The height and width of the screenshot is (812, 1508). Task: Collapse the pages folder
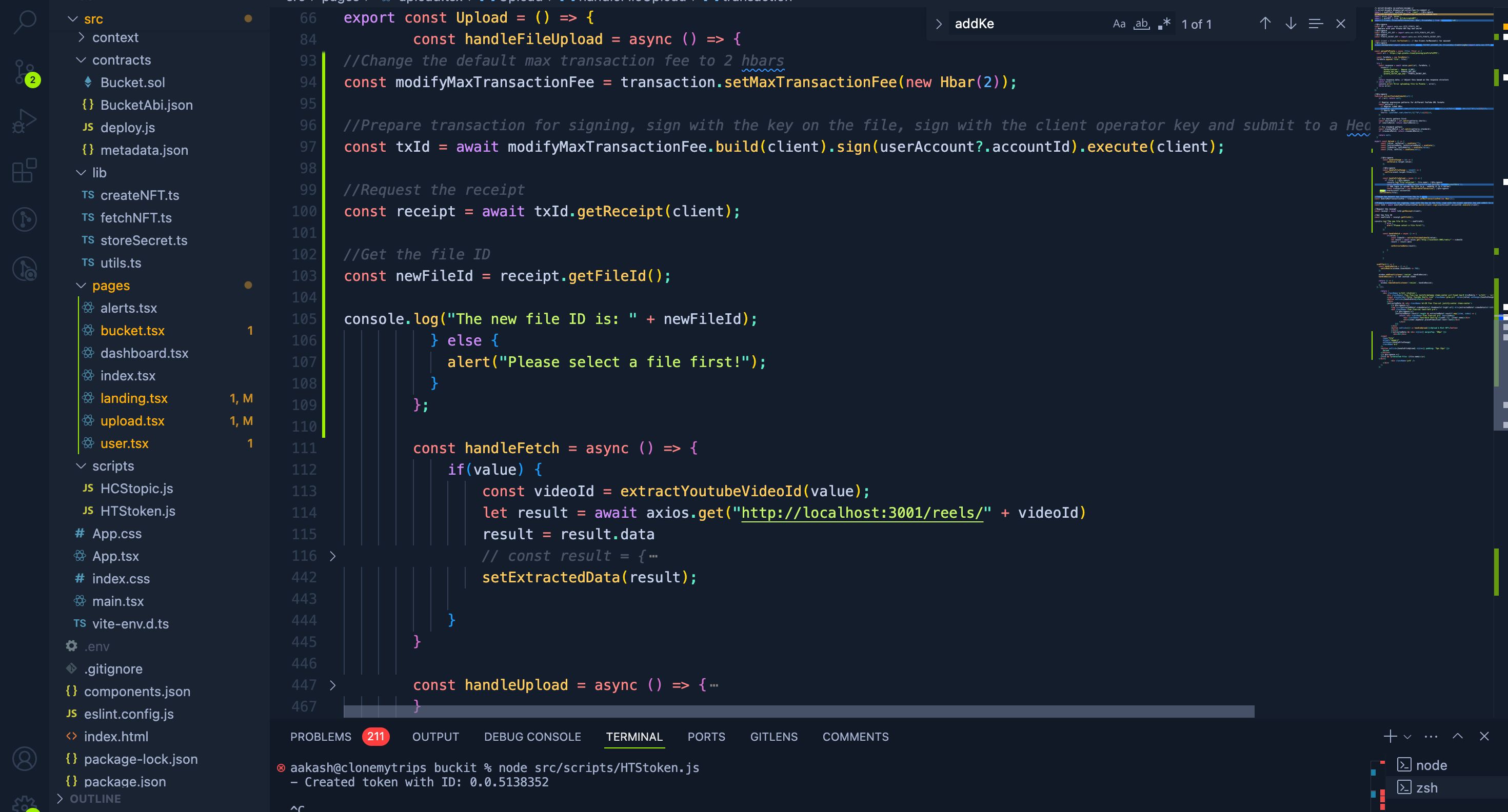click(x=81, y=286)
